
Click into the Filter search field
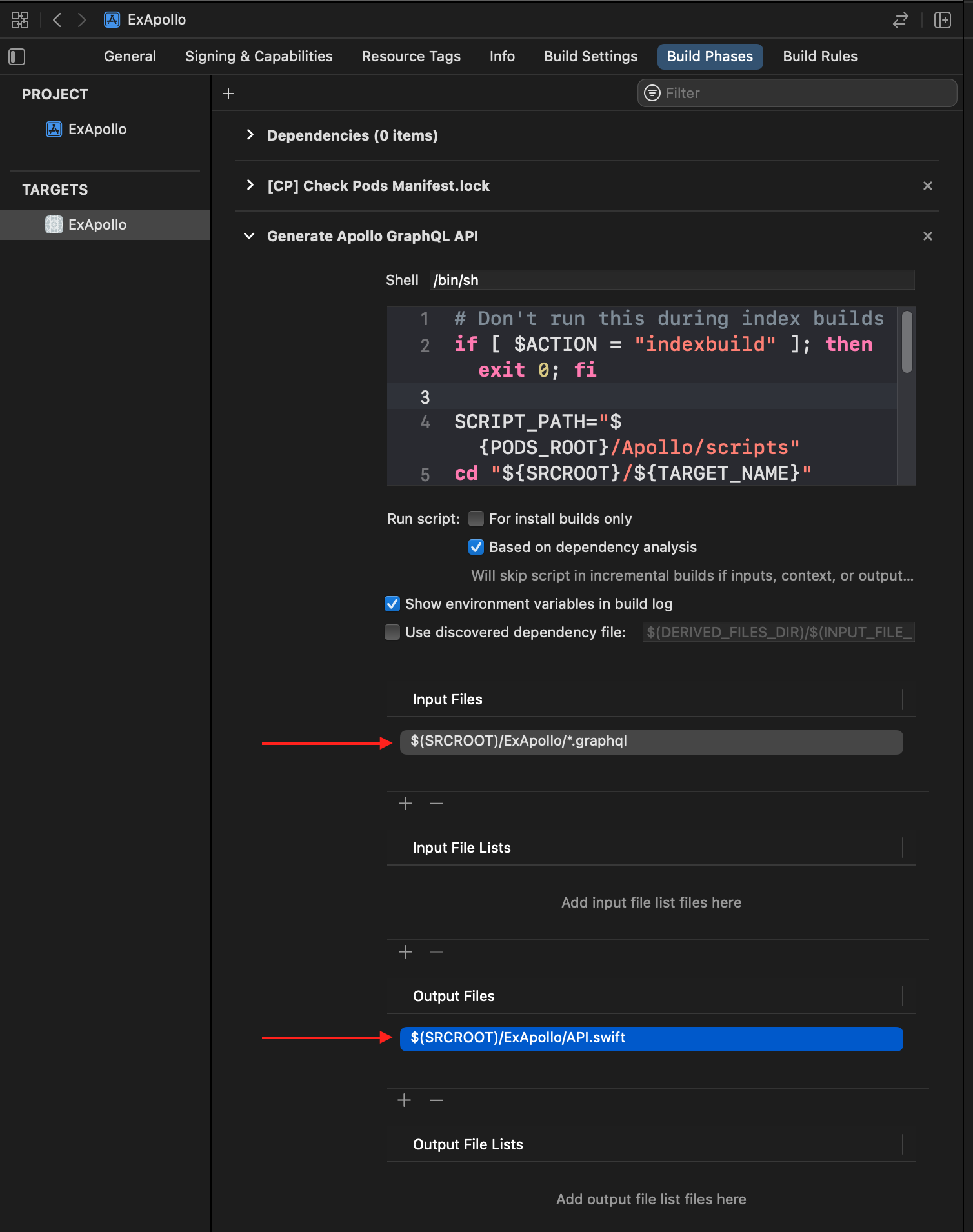tap(797, 93)
